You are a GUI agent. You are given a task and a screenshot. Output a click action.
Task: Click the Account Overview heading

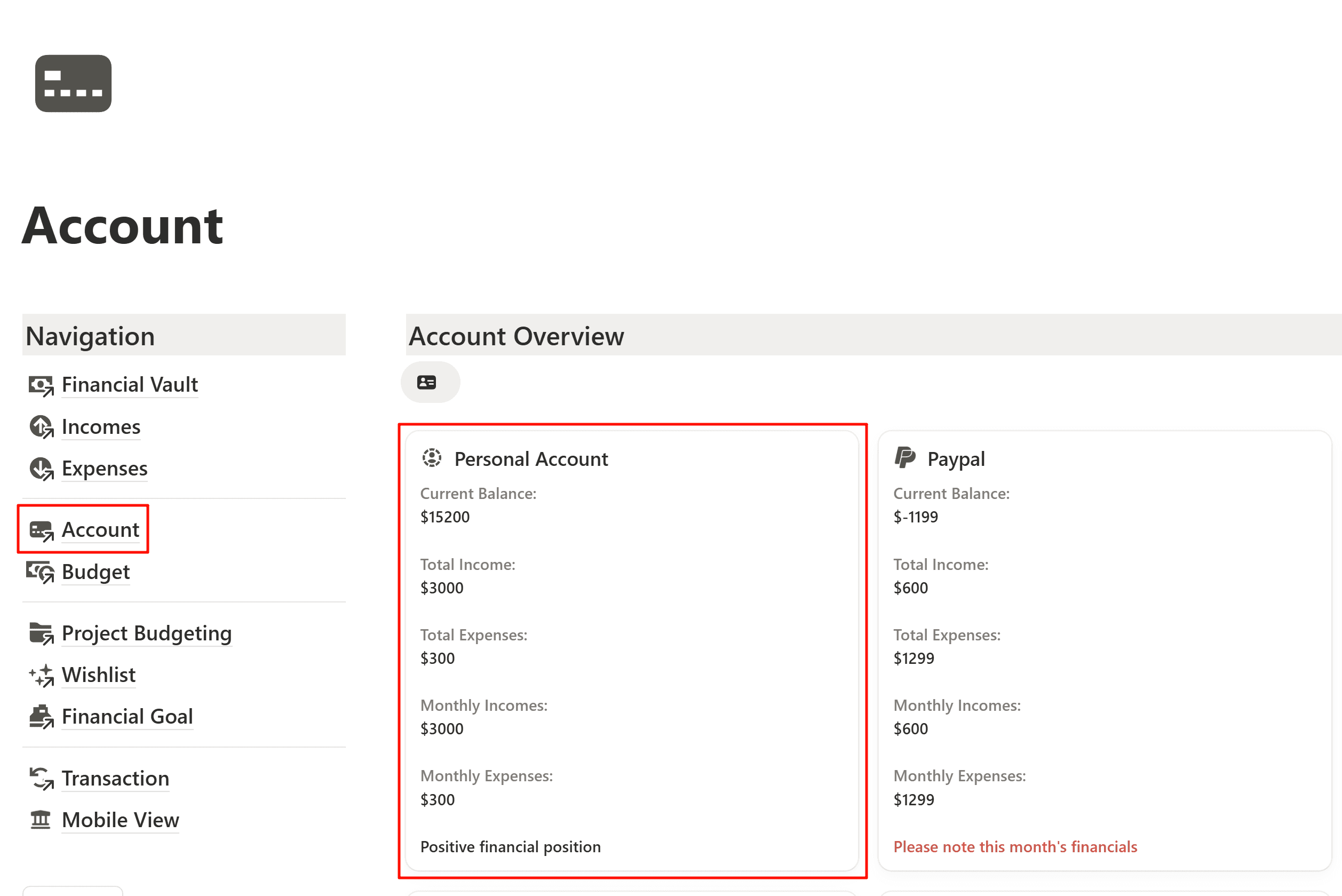[x=516, y=336]
